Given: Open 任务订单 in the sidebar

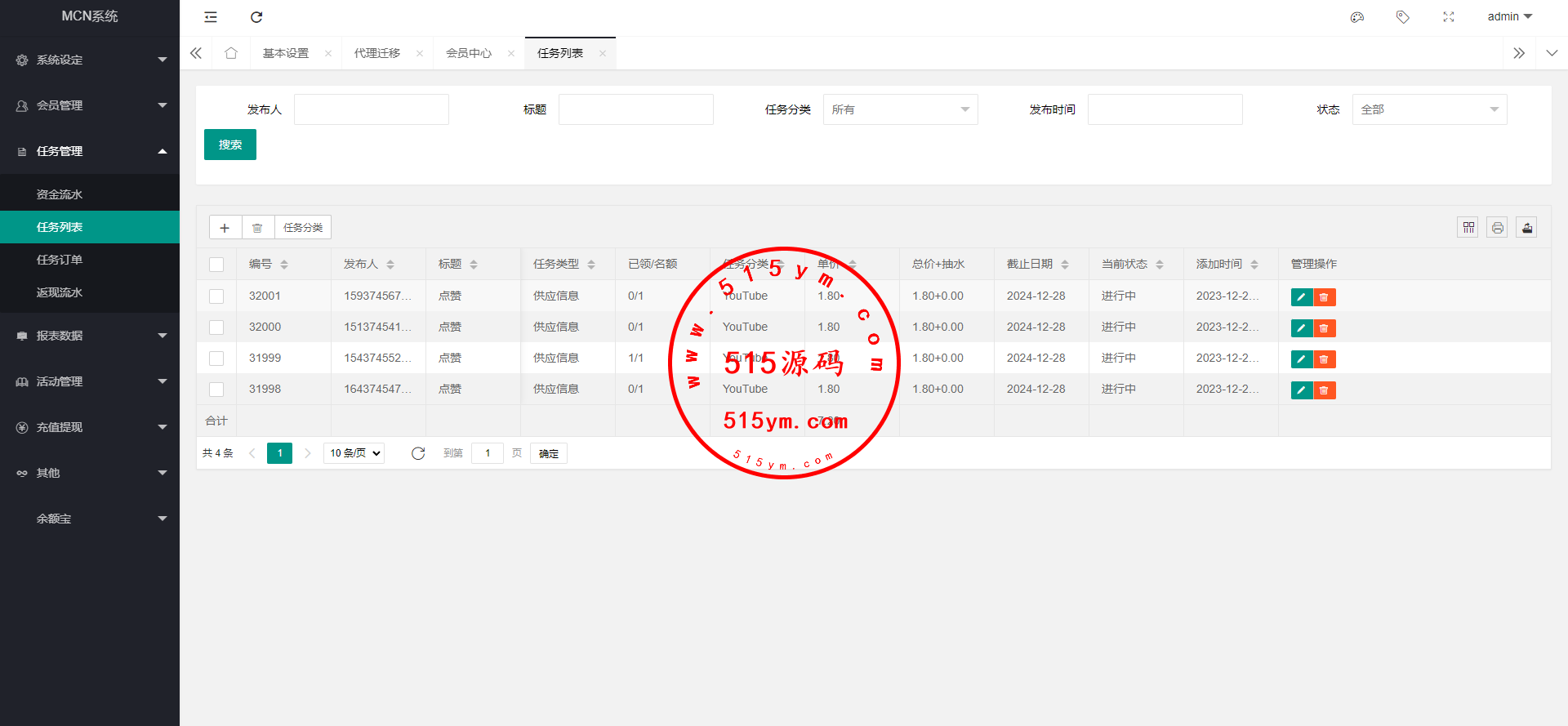Looking at the screenshot, I should click(60, 260).
